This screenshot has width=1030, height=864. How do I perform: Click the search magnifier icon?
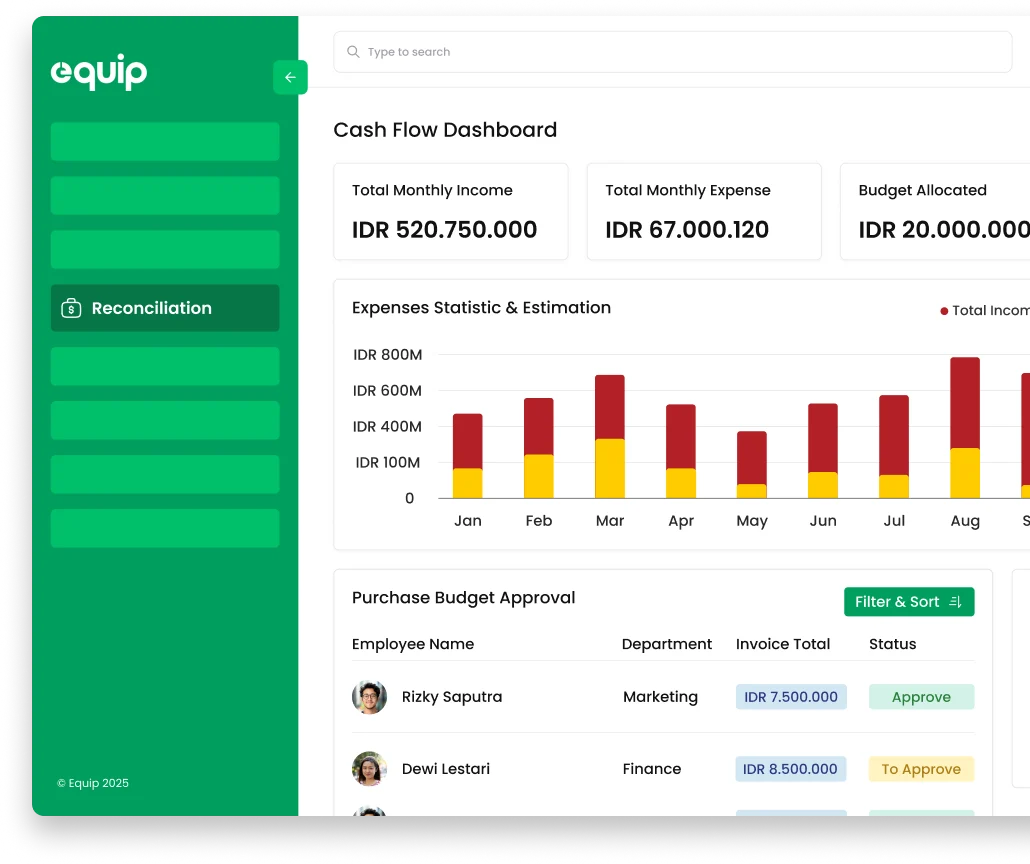(353, 52)
